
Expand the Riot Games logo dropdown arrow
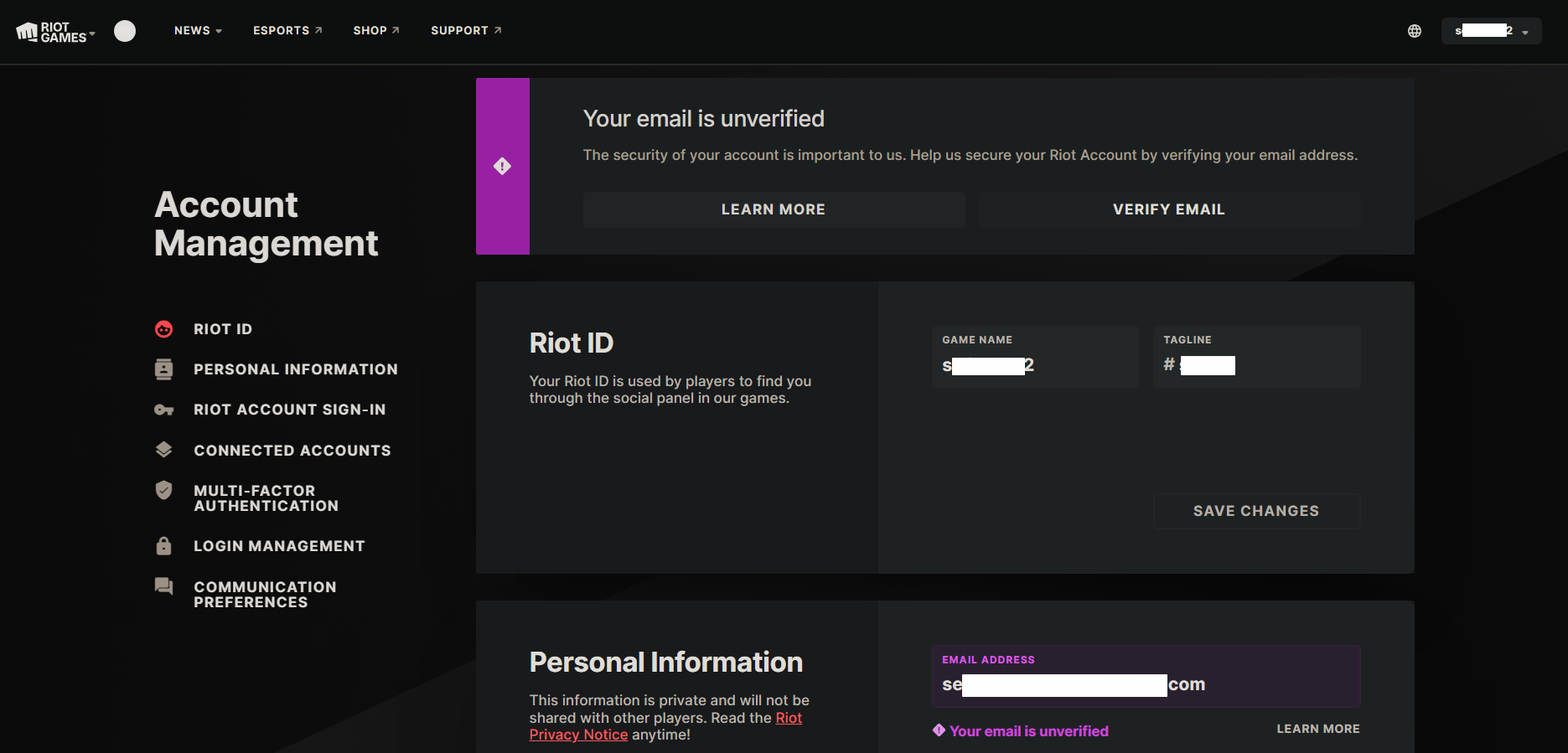(92, 34)
